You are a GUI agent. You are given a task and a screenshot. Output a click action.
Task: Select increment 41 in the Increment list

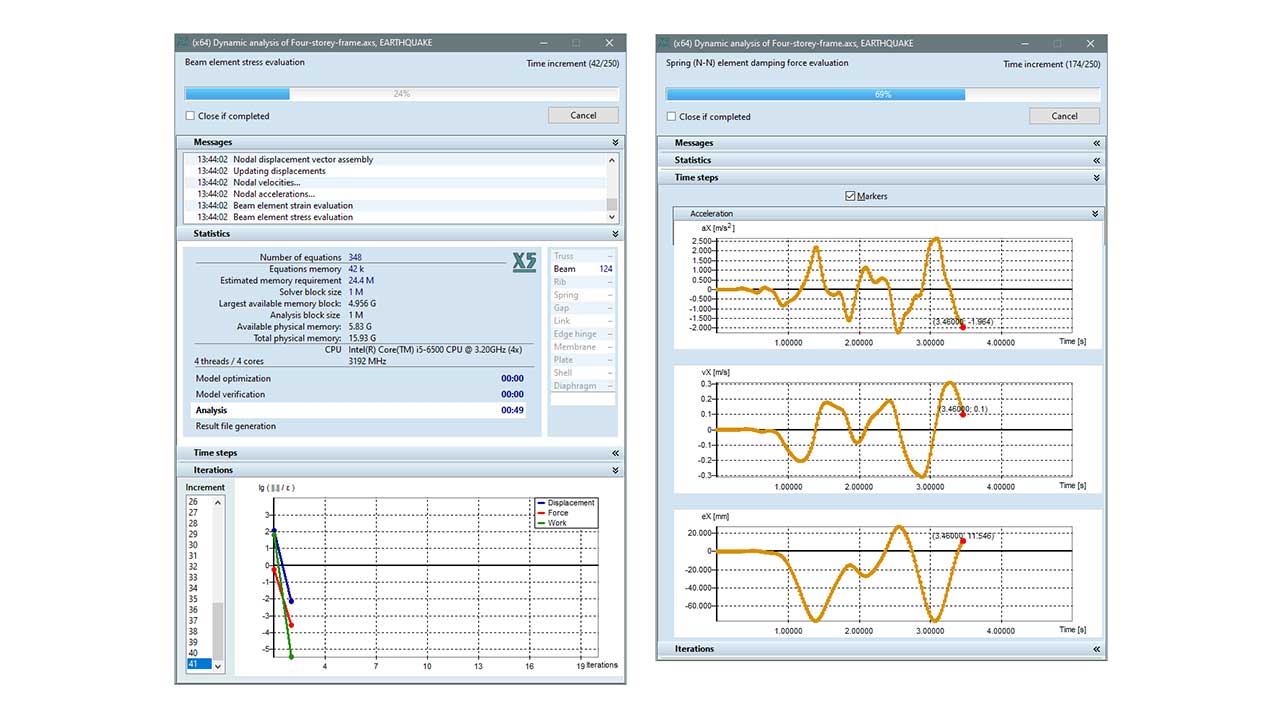point(201,663)
